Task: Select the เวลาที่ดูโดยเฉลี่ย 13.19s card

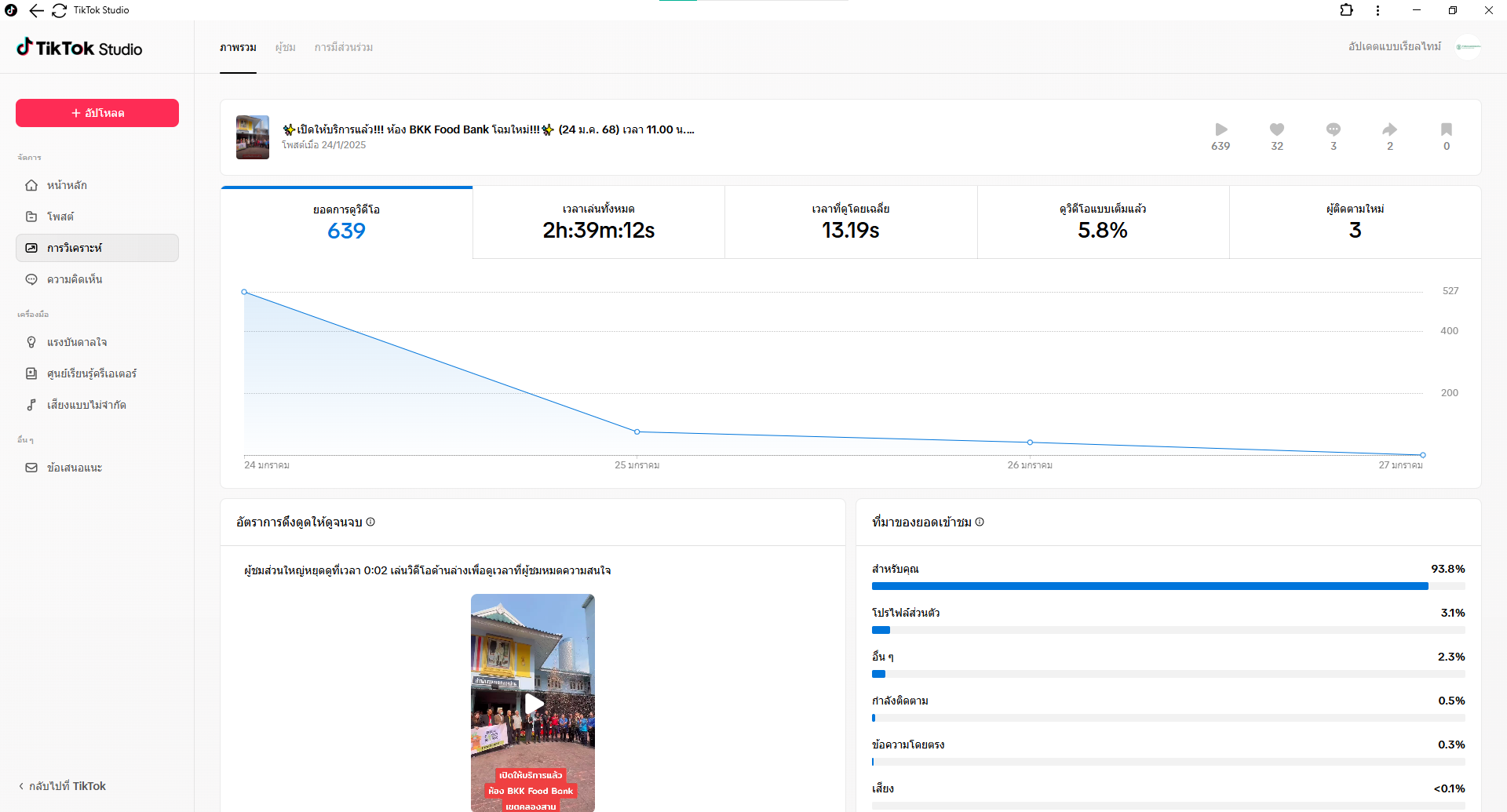Action: coord(851,223)
